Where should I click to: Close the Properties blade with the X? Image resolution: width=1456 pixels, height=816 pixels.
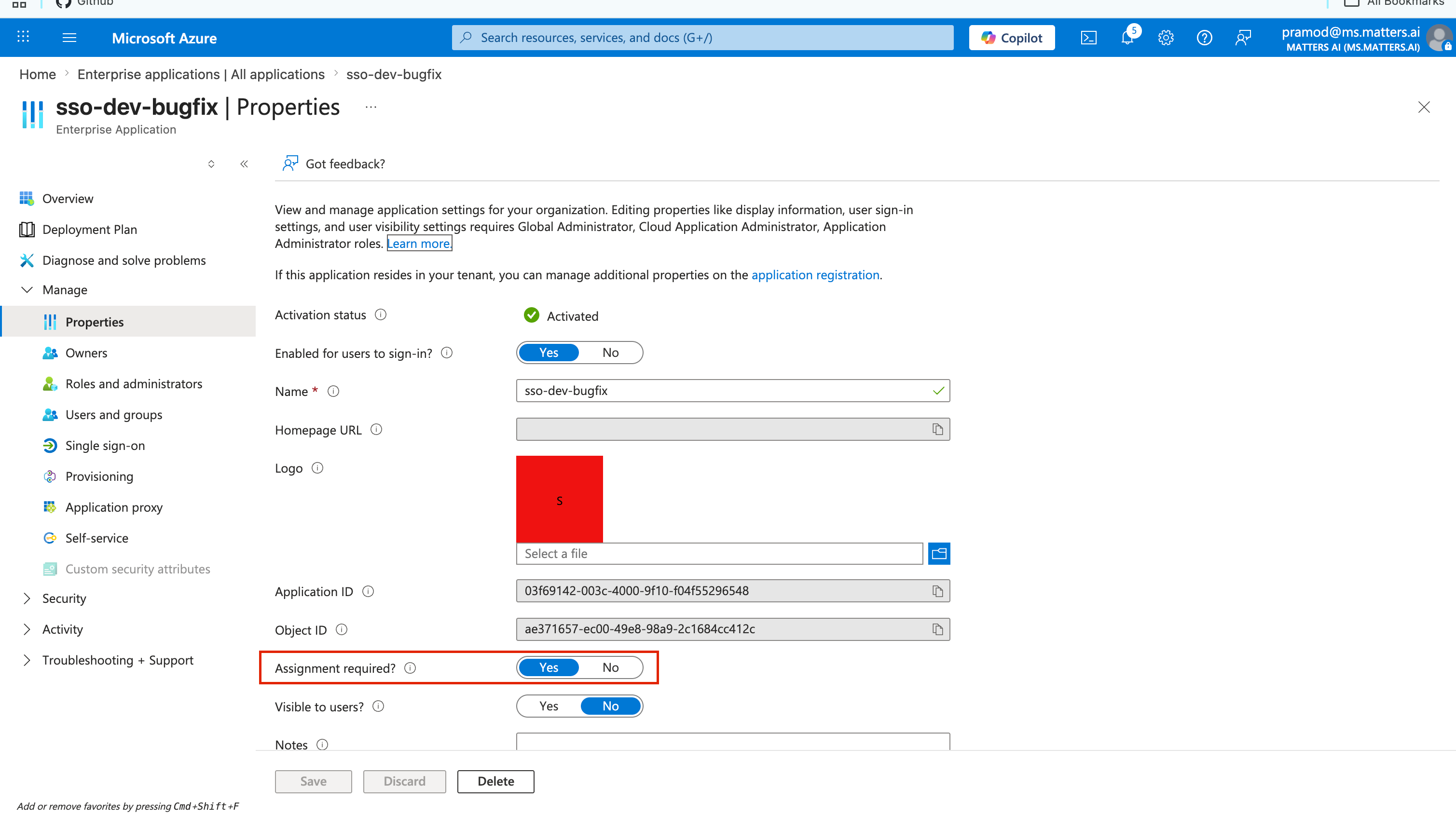pos(1424,108)
